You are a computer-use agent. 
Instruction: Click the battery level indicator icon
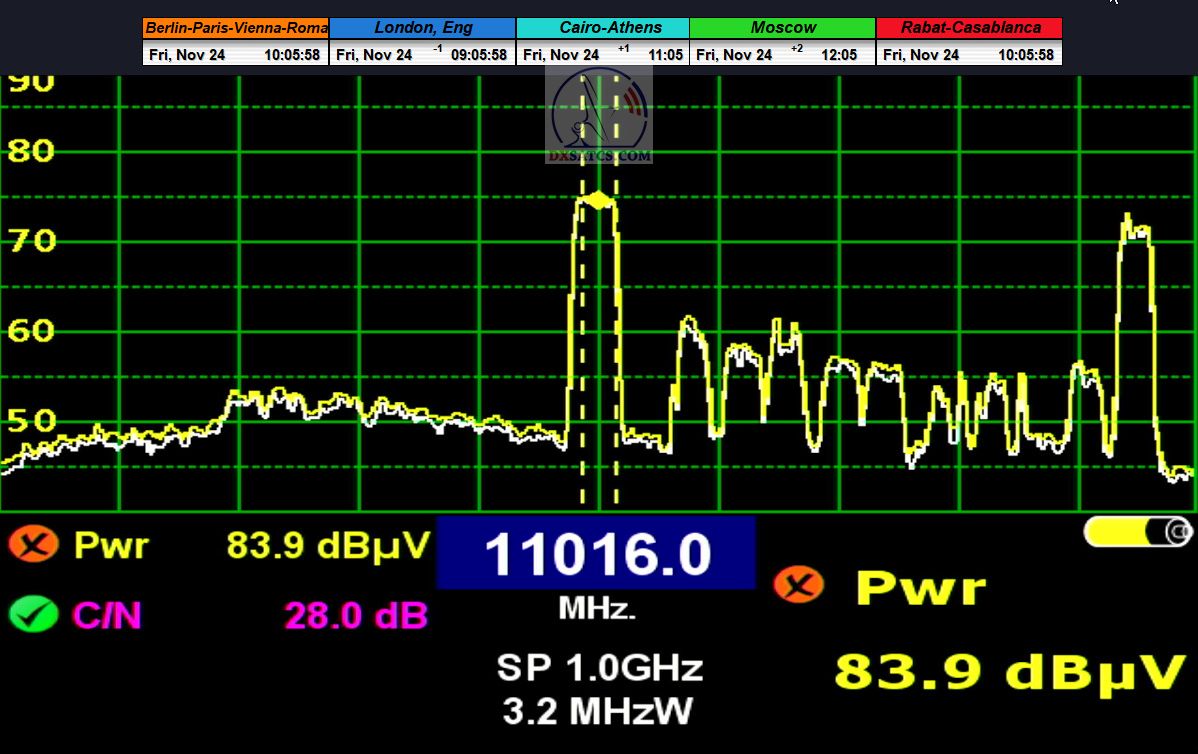click(1137, 532)
